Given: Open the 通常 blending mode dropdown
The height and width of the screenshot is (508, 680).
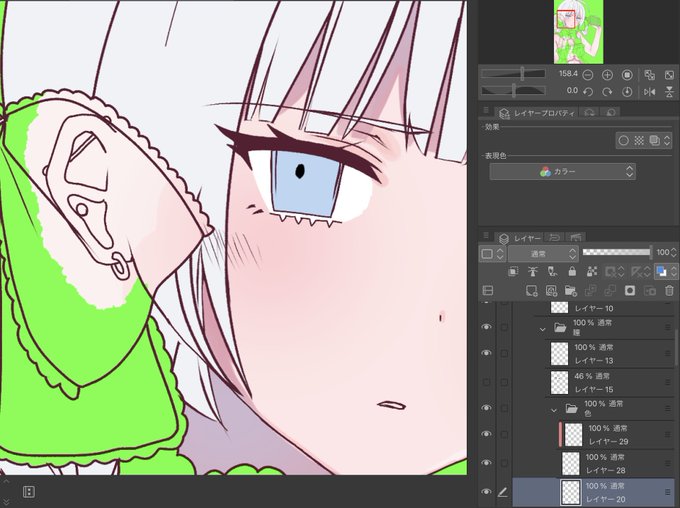Looking at the screenshot, I should (x=543, y=253).
